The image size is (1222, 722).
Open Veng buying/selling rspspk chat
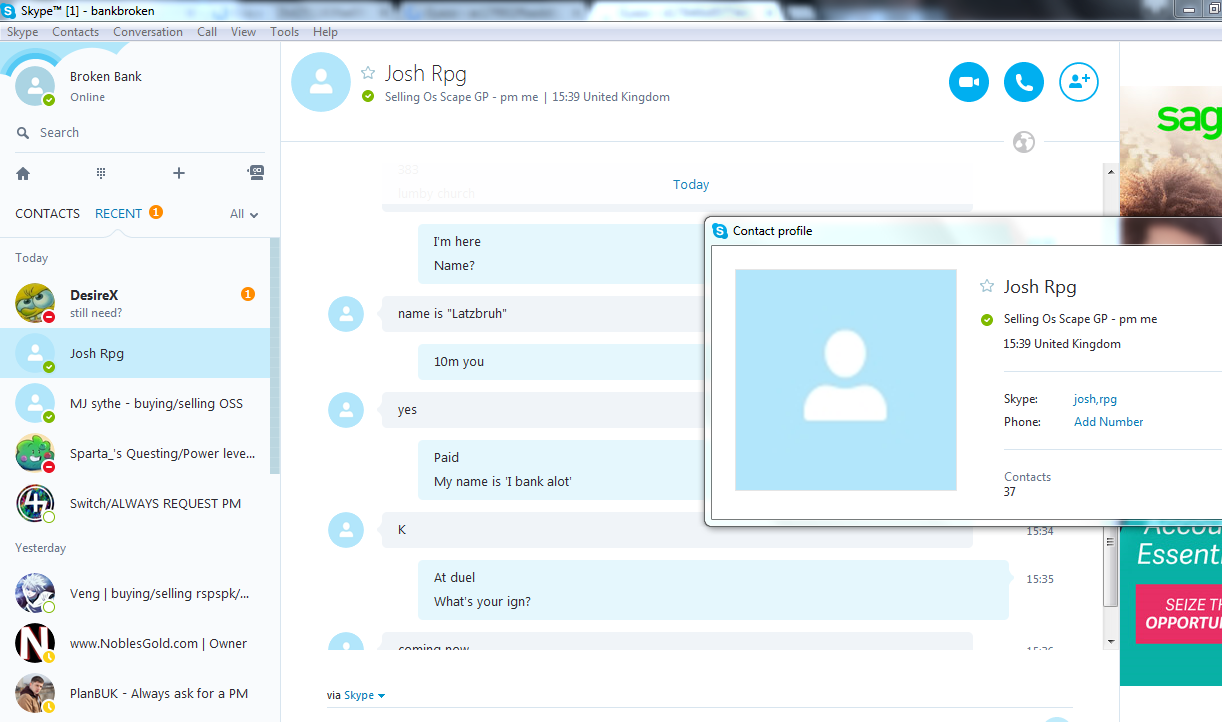(135, 593)
